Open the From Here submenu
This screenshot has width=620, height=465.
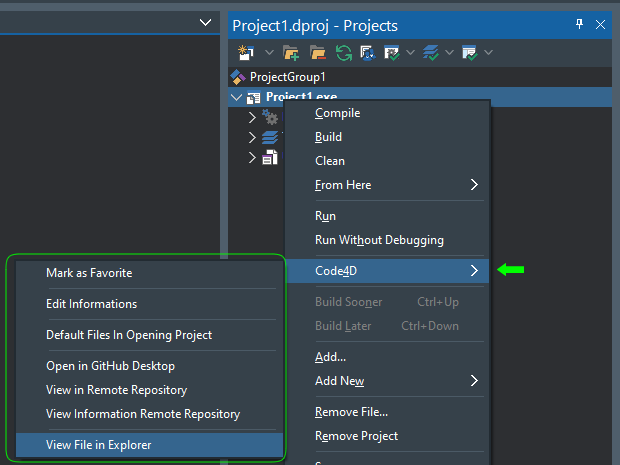click(x=388, y=185)
